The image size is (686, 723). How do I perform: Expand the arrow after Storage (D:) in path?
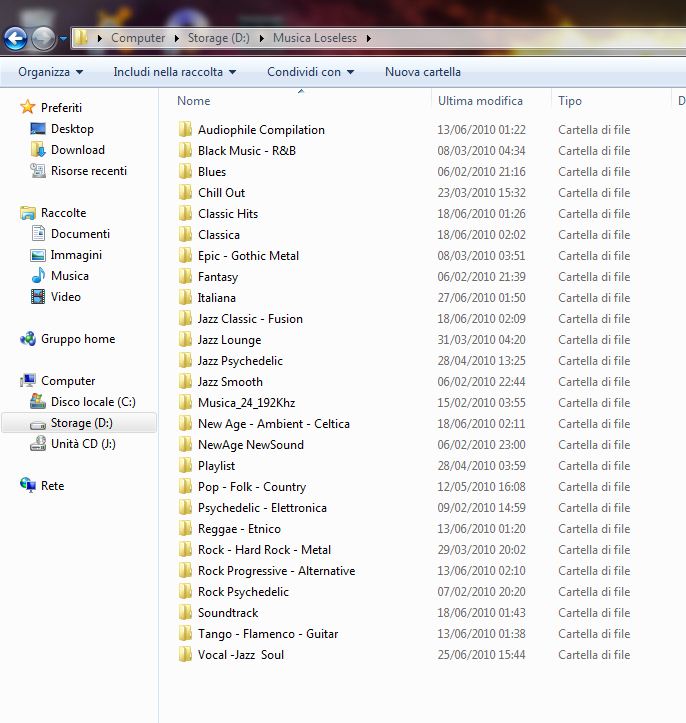[x=261, y=38]
